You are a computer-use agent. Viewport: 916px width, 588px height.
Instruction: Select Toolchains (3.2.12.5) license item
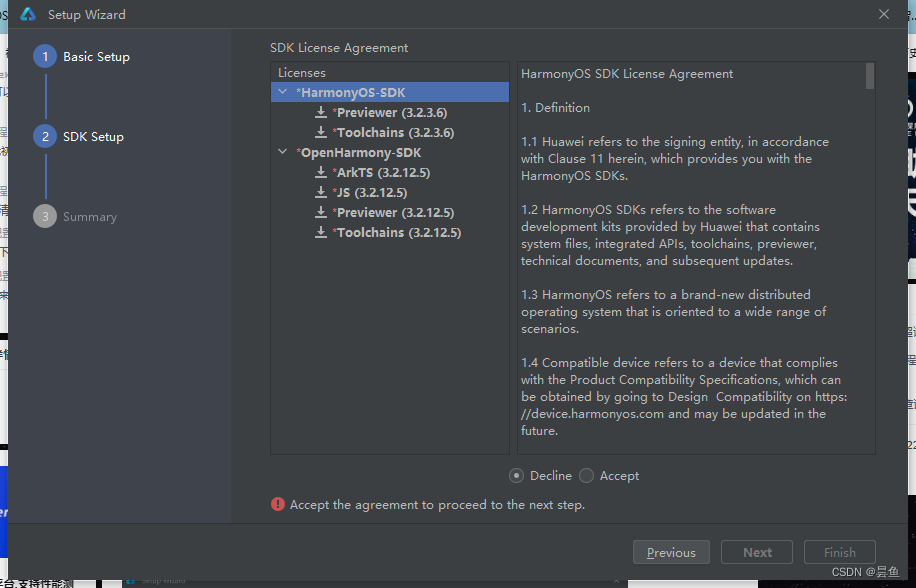coord(397,232)
